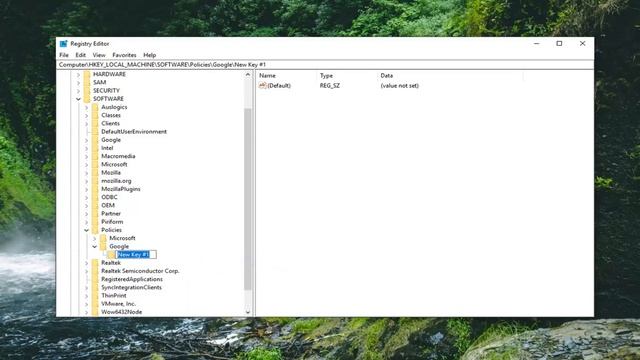
Task: Select the Clients folder icon
Action: click(x=95, y=123)
